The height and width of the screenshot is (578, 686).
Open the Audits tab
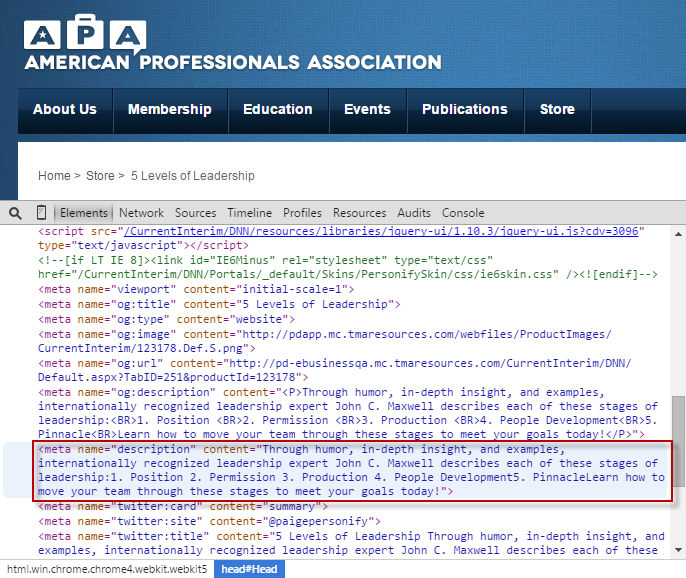coord(414,213)
